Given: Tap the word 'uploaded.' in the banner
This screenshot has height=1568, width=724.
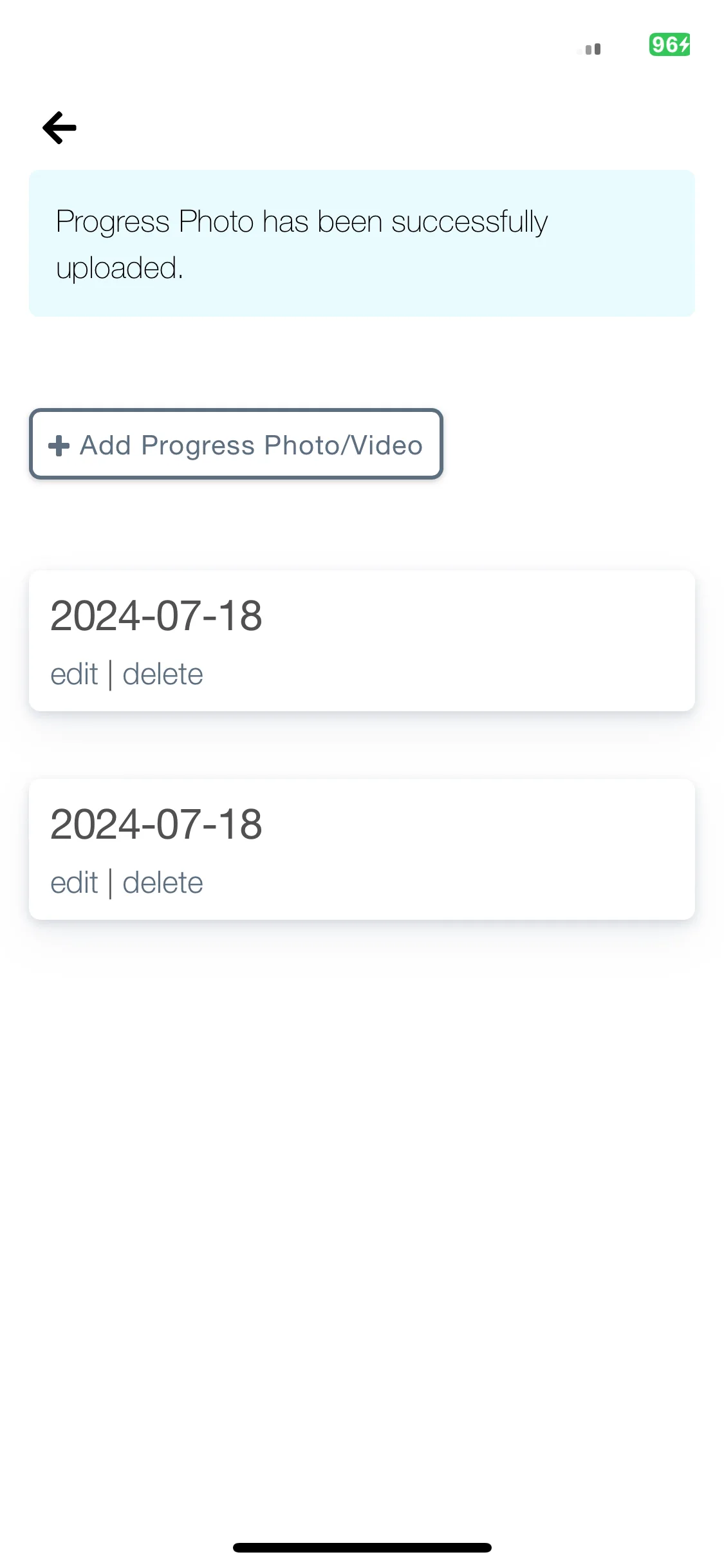Looking at the screenshot, I should (120, 268).
